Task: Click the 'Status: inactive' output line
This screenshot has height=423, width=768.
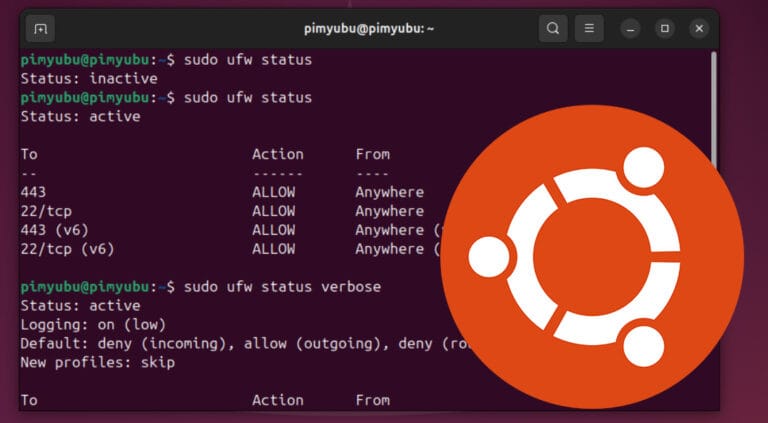Action: point(88,79)
